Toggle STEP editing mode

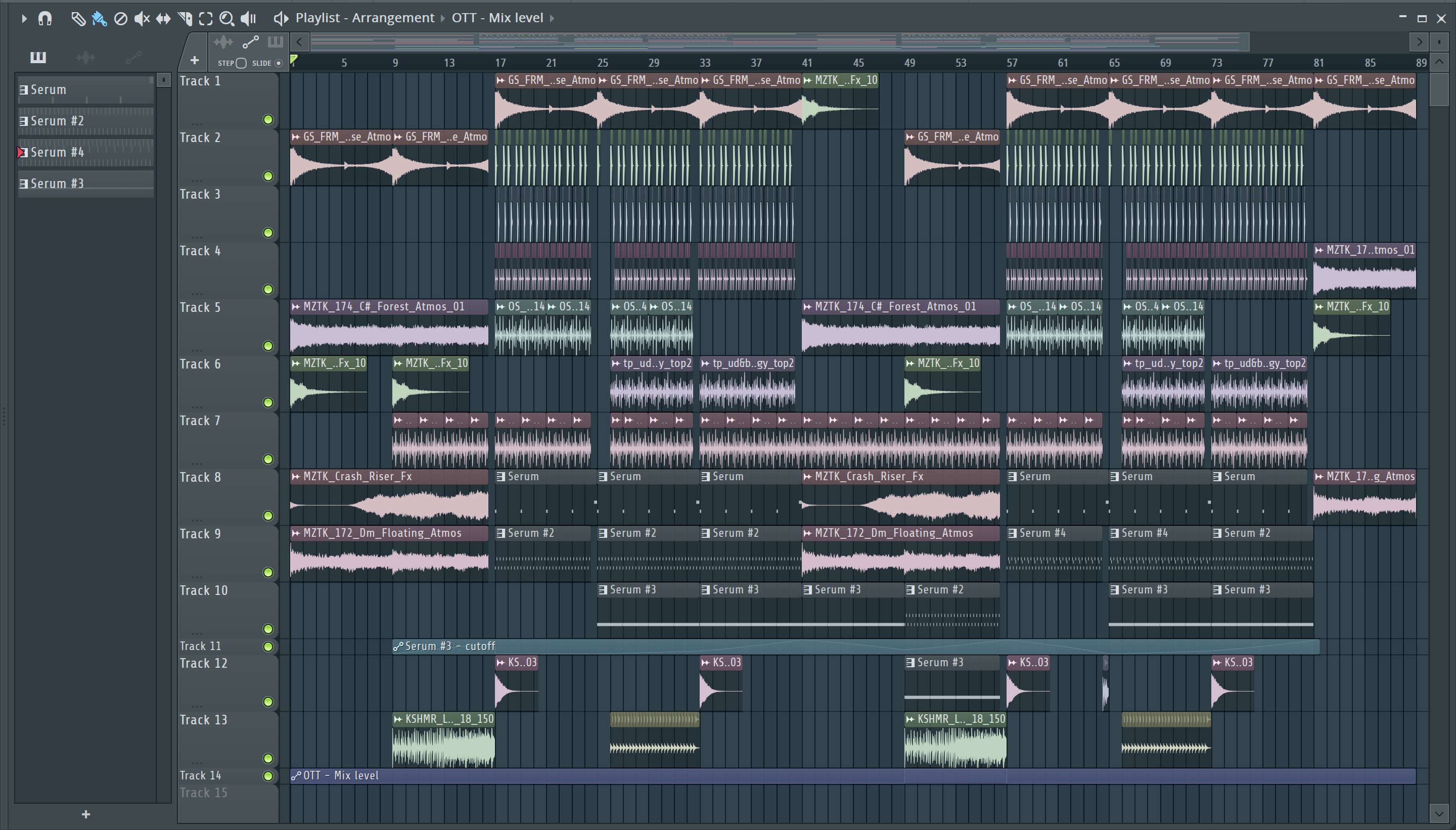point(241,63)
